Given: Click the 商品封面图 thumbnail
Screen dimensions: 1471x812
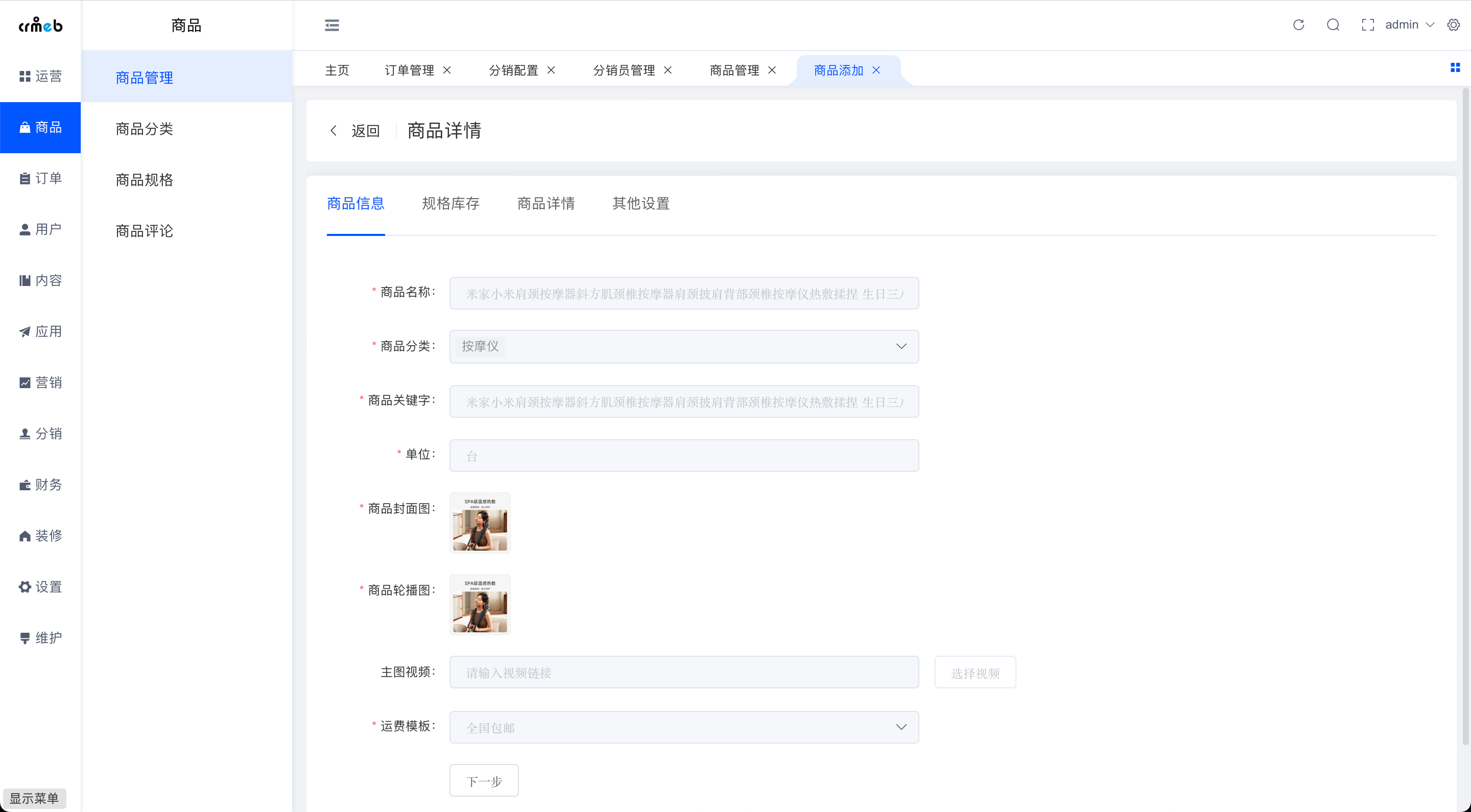Looking at the screenshot, I should click(x=480, y=522).
